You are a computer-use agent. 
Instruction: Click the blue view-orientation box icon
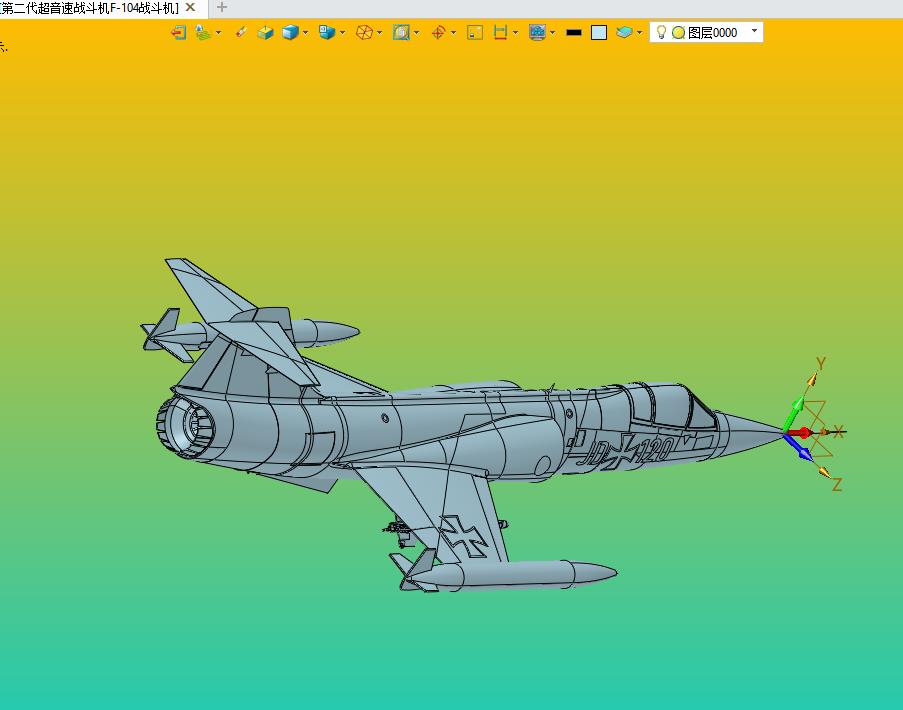[327, 32]
